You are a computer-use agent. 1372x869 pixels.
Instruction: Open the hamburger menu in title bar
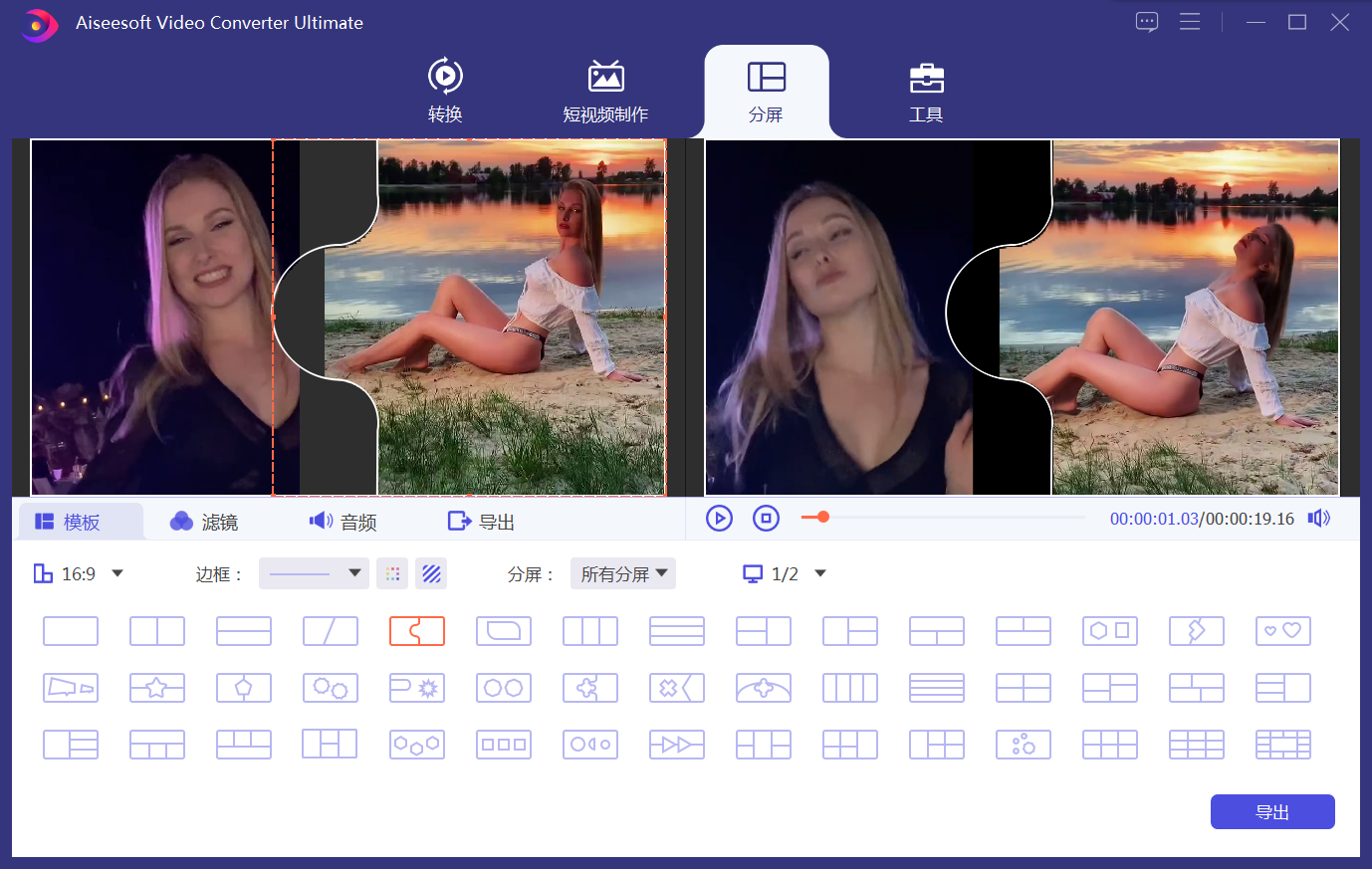[x=1190, y=22]
